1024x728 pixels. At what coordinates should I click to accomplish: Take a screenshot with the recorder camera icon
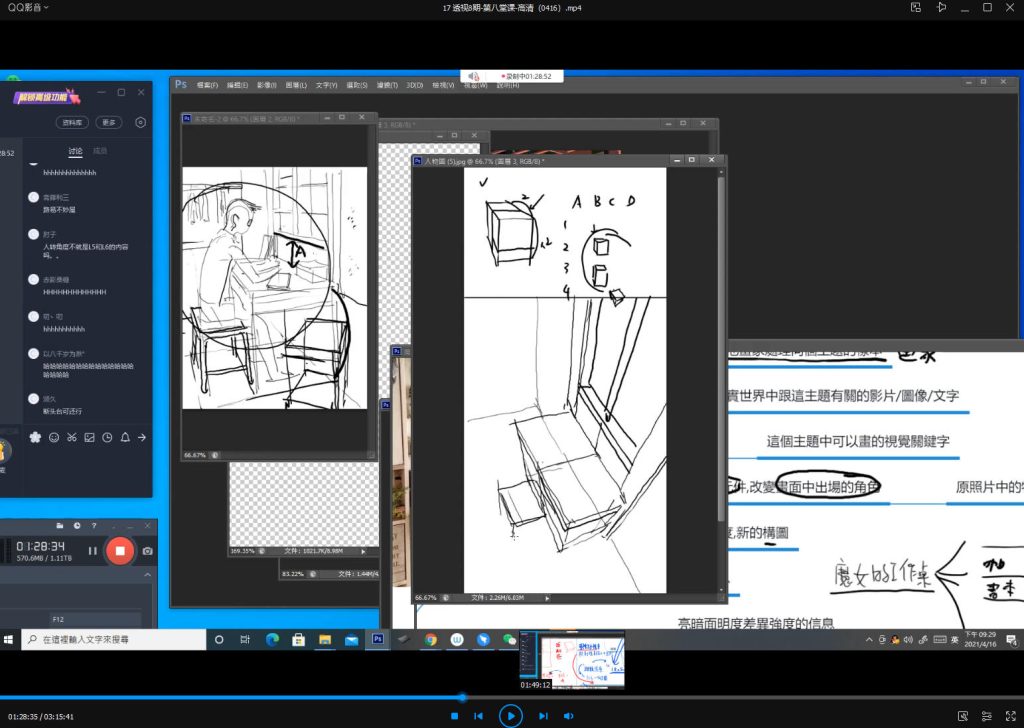click(148, 550)
